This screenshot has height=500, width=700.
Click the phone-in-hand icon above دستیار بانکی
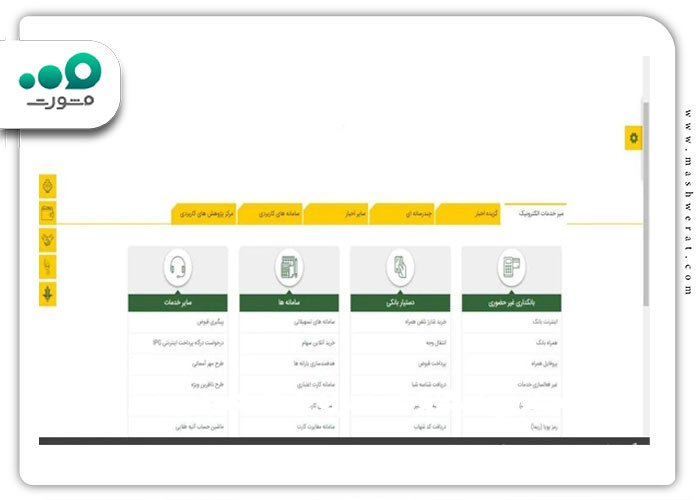400,267
